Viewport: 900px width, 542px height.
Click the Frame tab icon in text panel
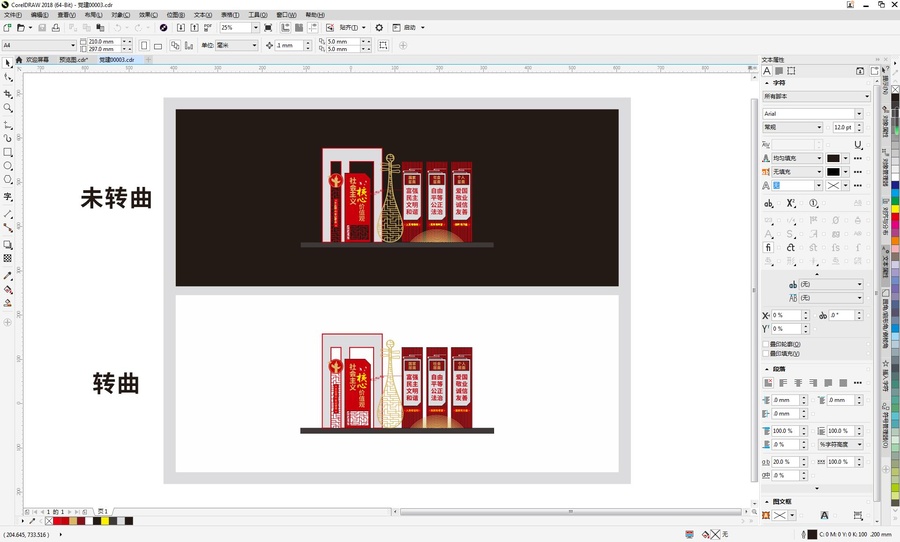coord(792,71)
